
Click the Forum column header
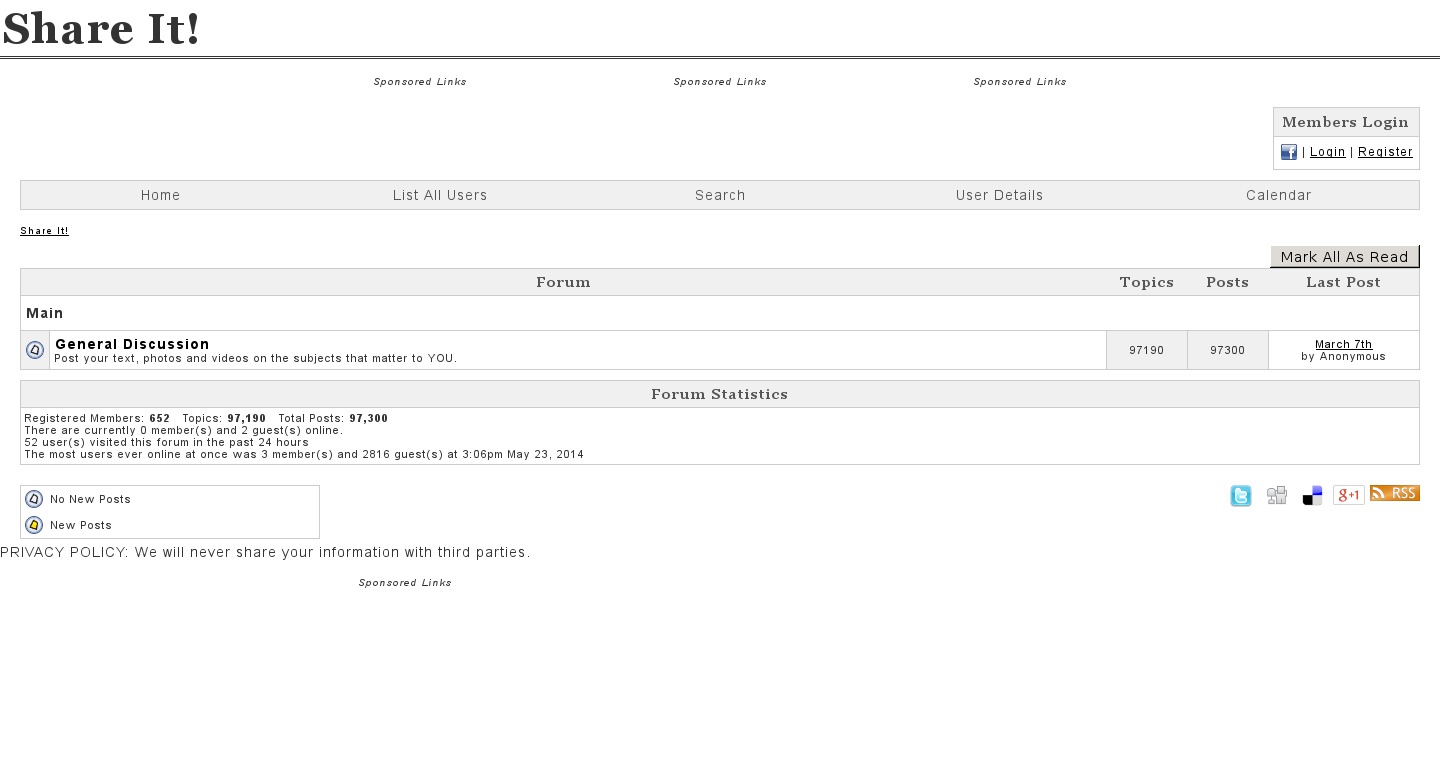[x=563, y=282]
